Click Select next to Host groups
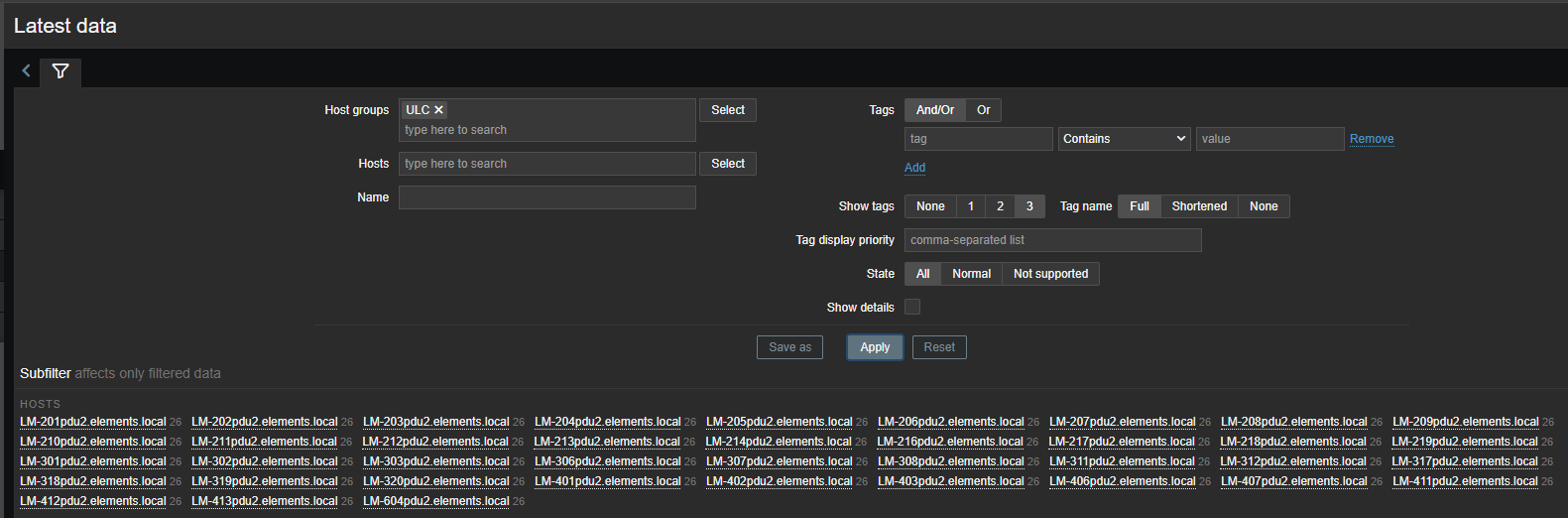Viewport: 1568px width, 518px height. 727,110
